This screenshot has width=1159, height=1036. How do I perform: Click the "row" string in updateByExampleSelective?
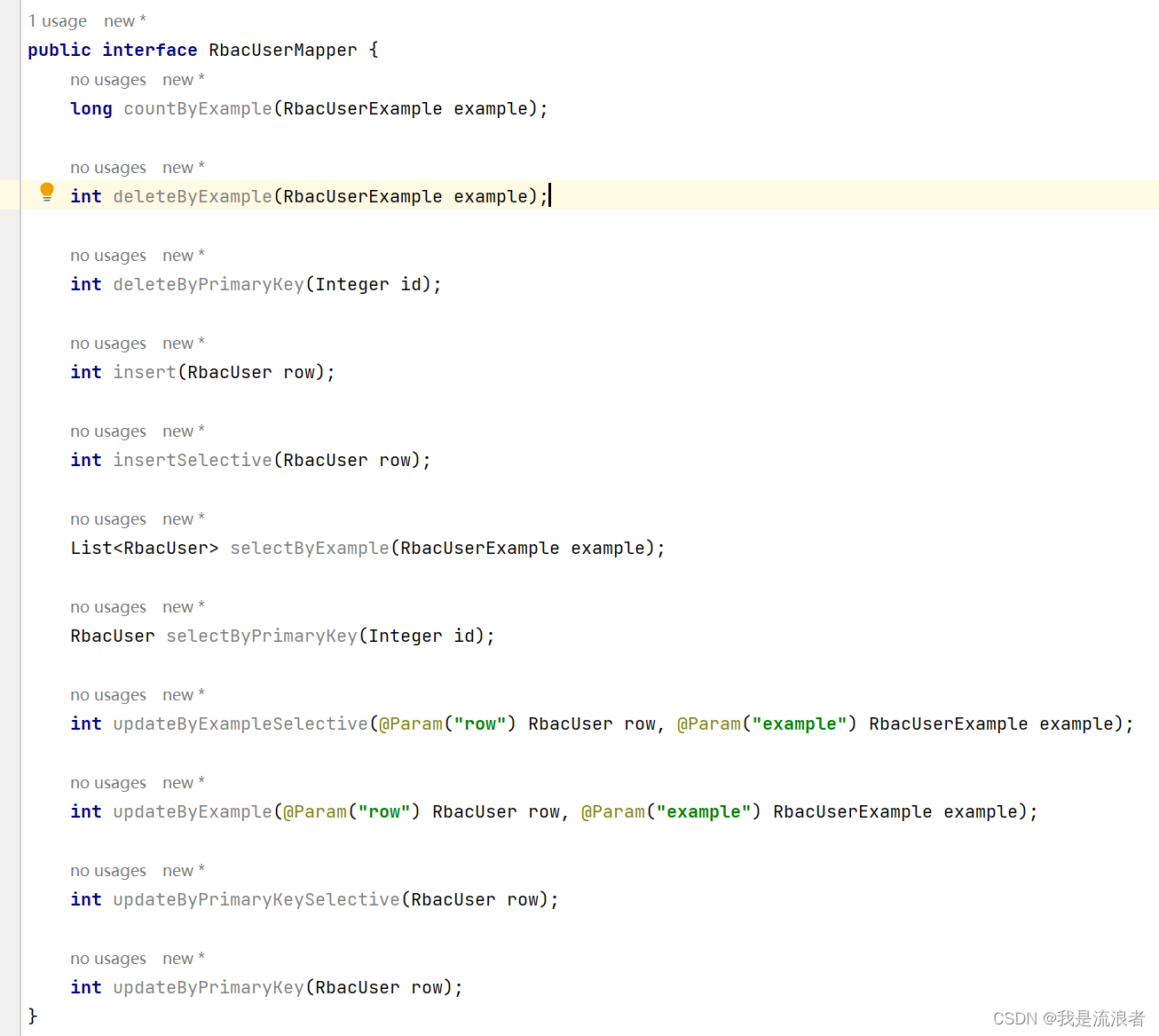(x=480, y=724)
